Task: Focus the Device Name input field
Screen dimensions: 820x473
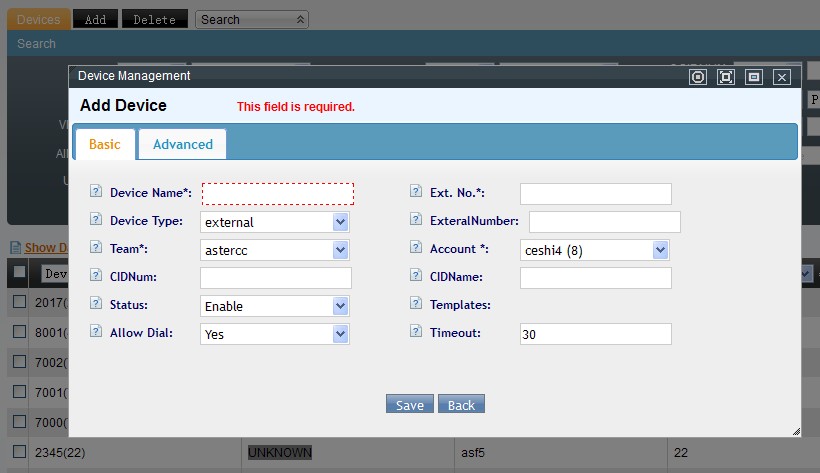Action: click(278, 194)
